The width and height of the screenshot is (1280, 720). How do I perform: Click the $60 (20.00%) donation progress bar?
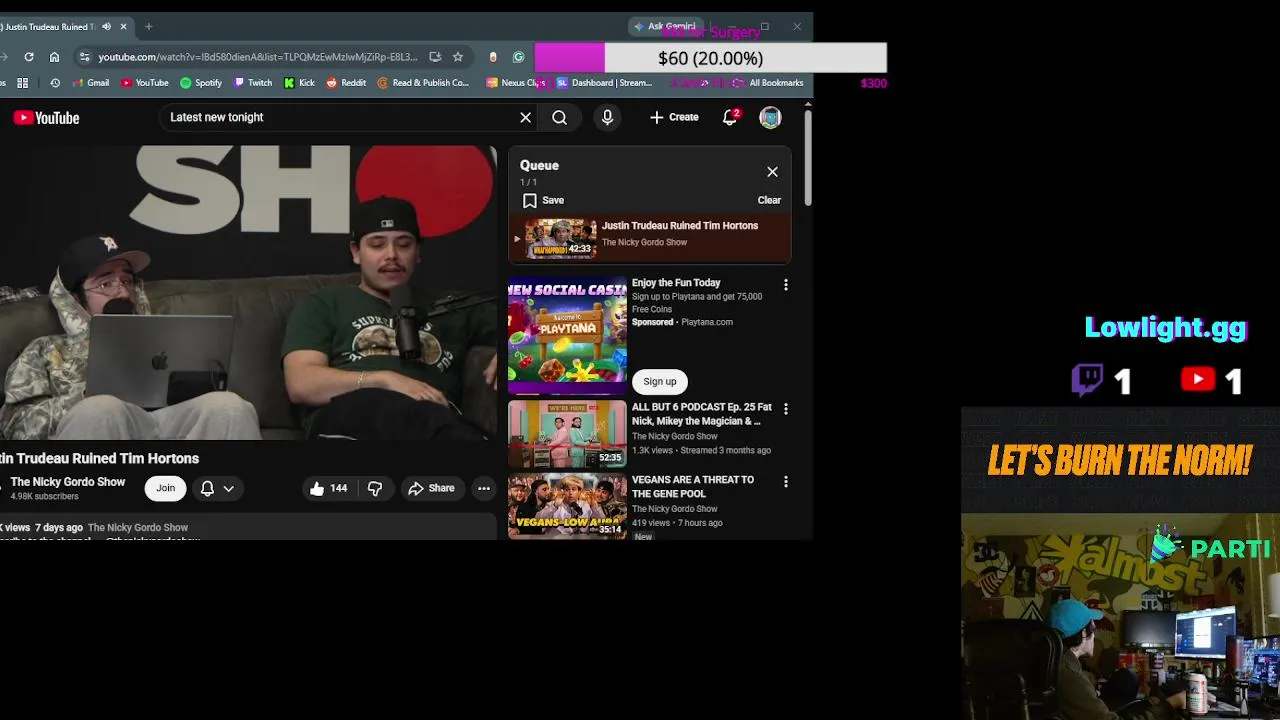pyautogui.click(x=710, y=58)
